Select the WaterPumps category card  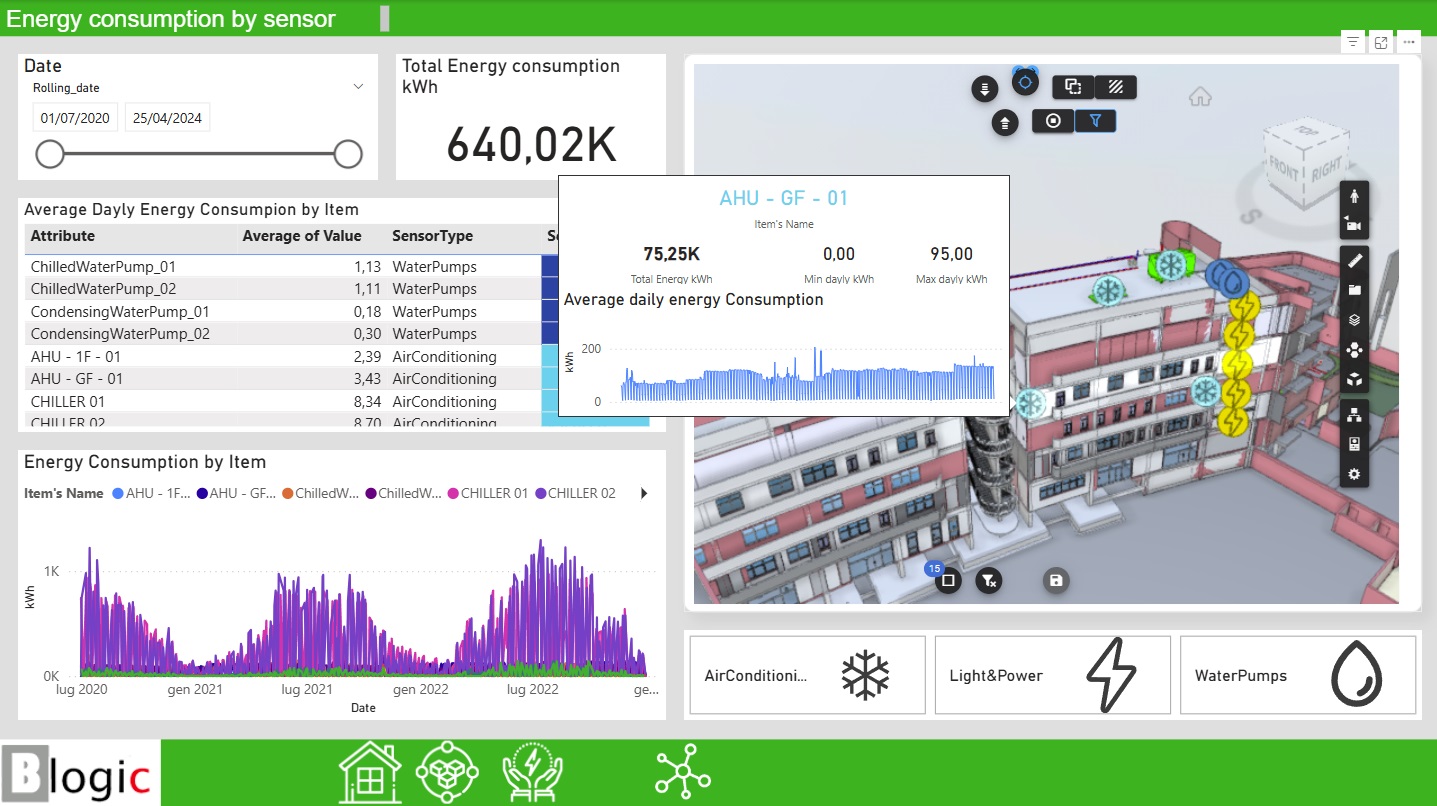[1297, 675]
